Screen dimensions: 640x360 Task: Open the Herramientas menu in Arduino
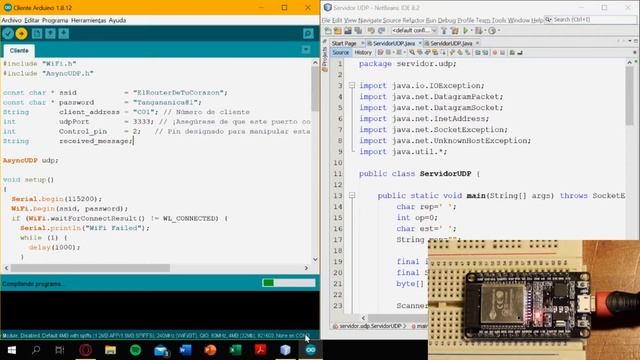point(89,20)
